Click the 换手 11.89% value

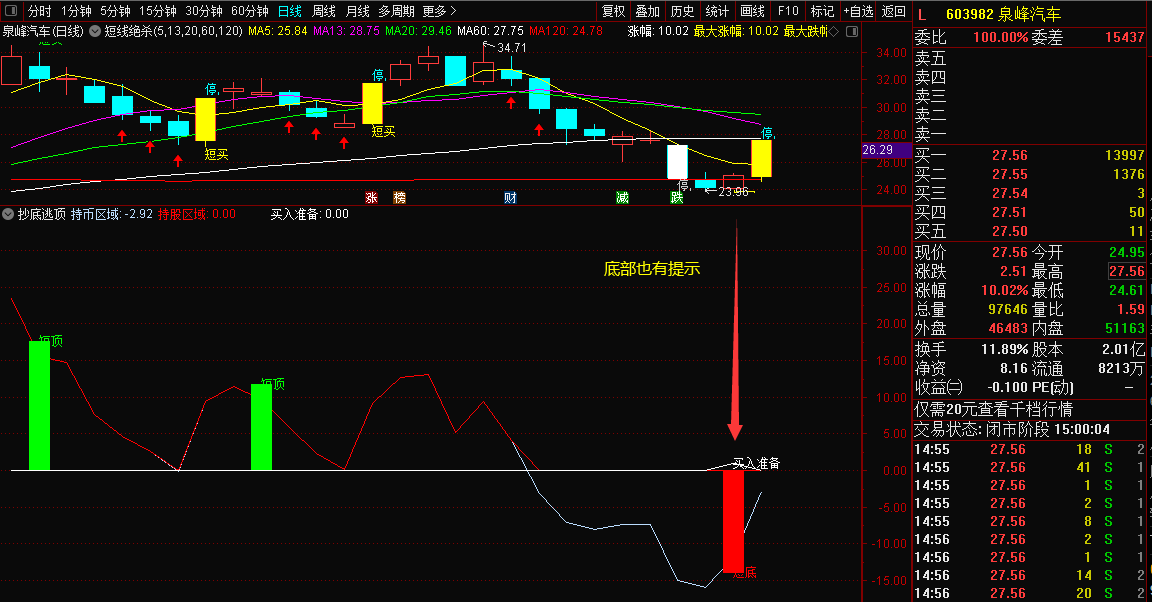click(1004, 349)
